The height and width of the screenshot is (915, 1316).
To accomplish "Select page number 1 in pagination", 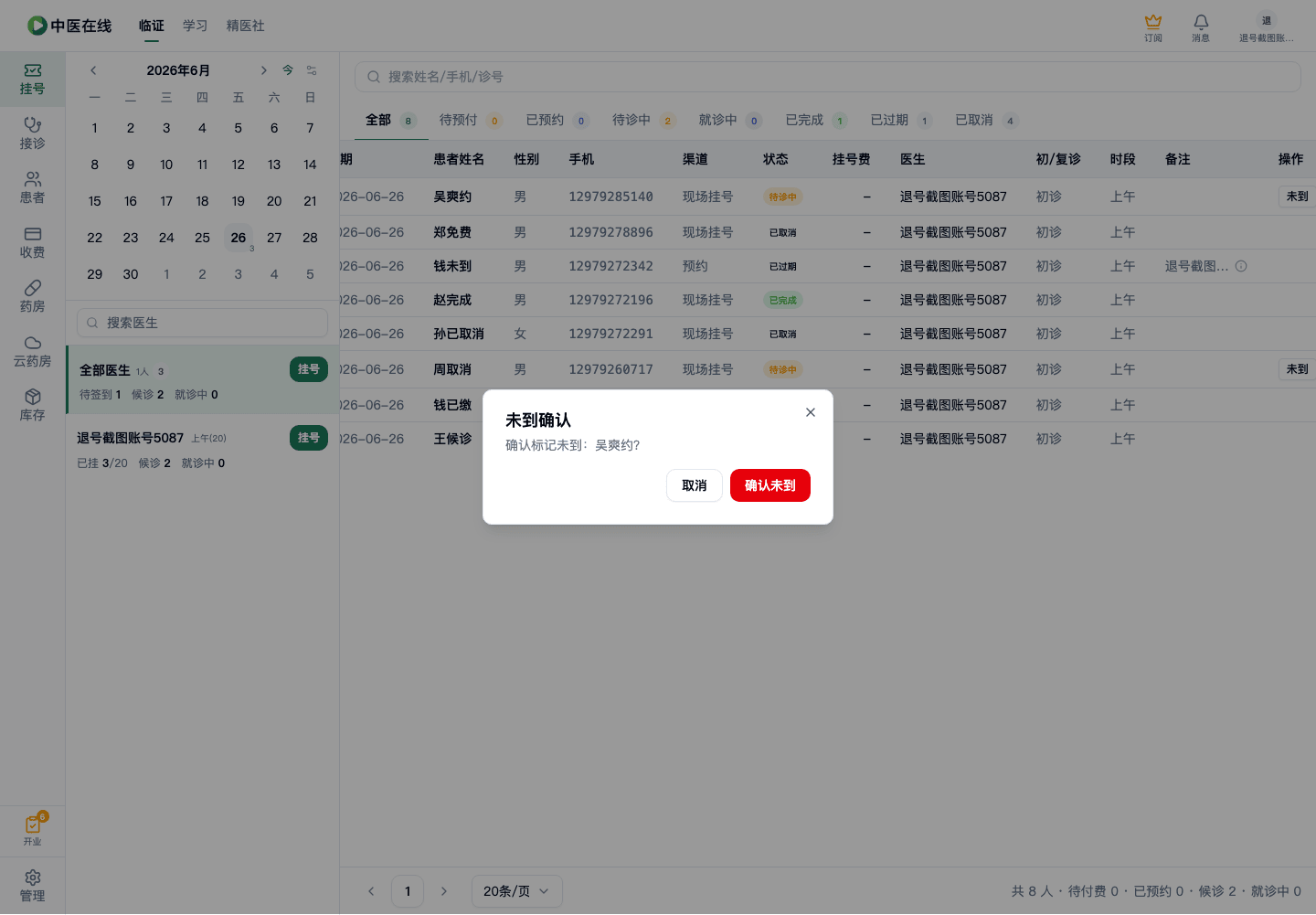I will point(408,891).
